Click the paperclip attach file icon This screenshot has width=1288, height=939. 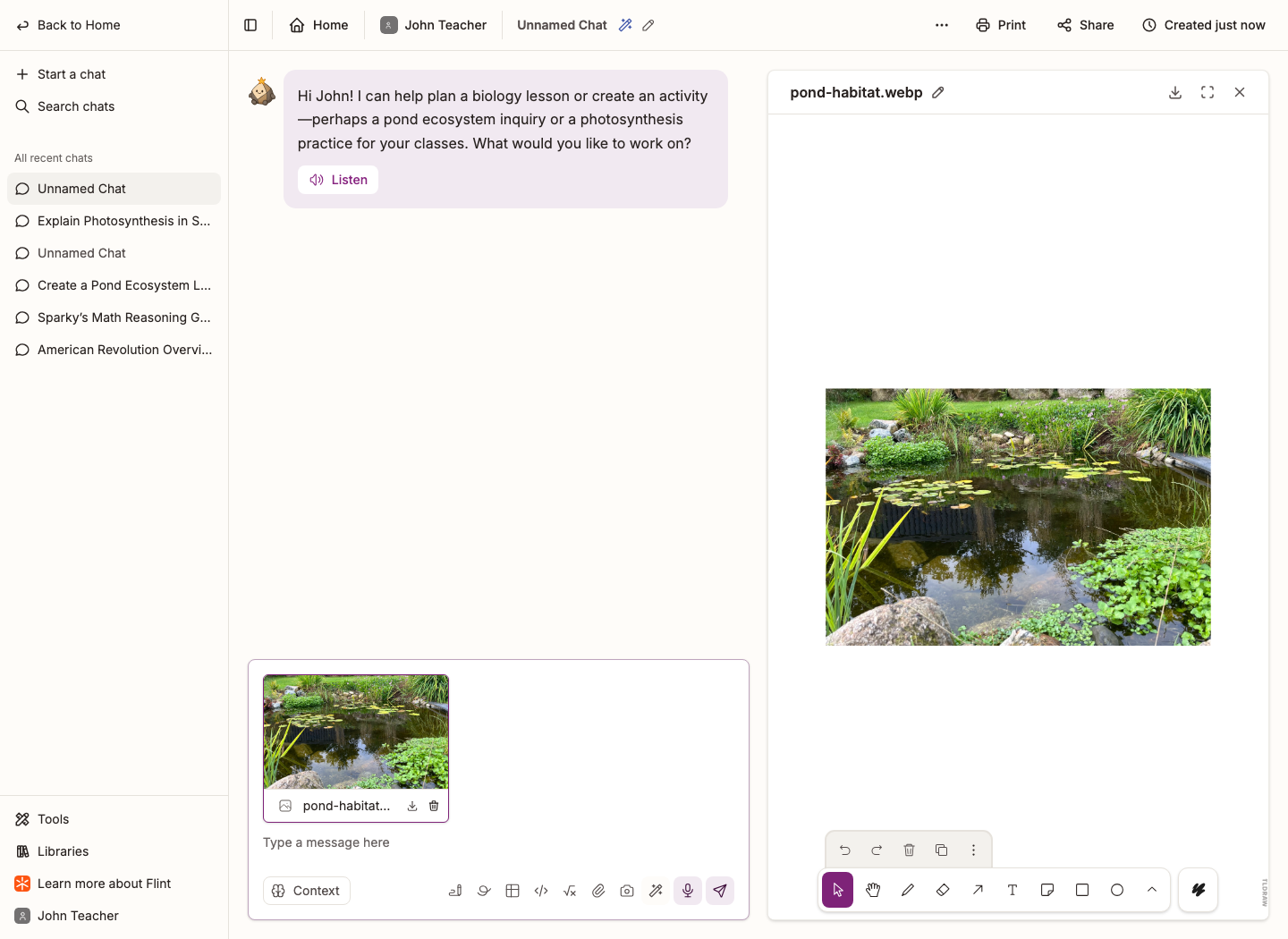point(598,891)
